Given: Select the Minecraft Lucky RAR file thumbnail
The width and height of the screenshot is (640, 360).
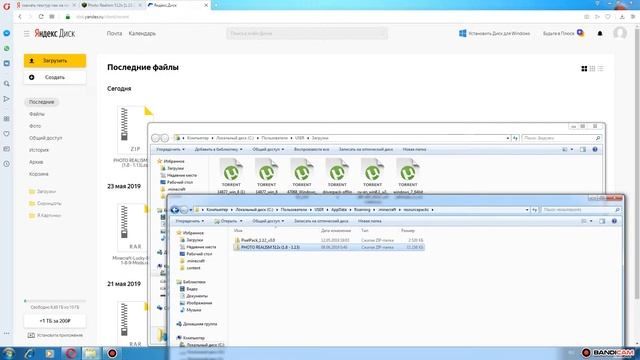Looking at the screenshot, I should tap(132, 228).
